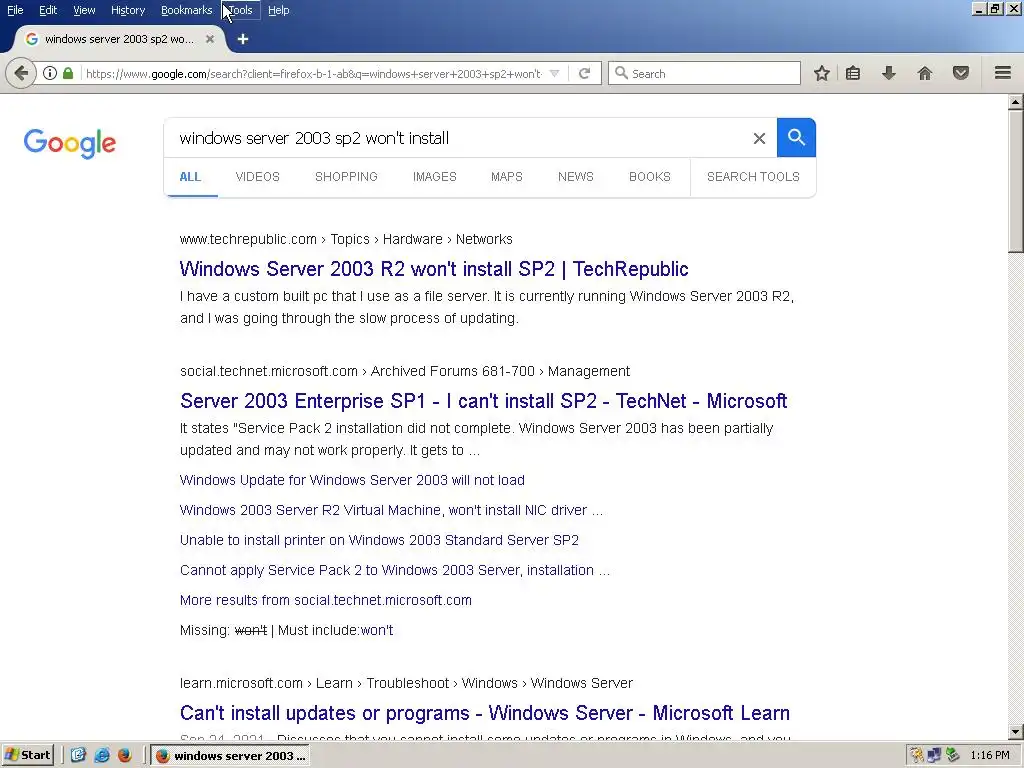Image resolution: width=1024 pixels, height=768 pixels.
Task: Open the Windows Start menu
Action: coord(27,756)
